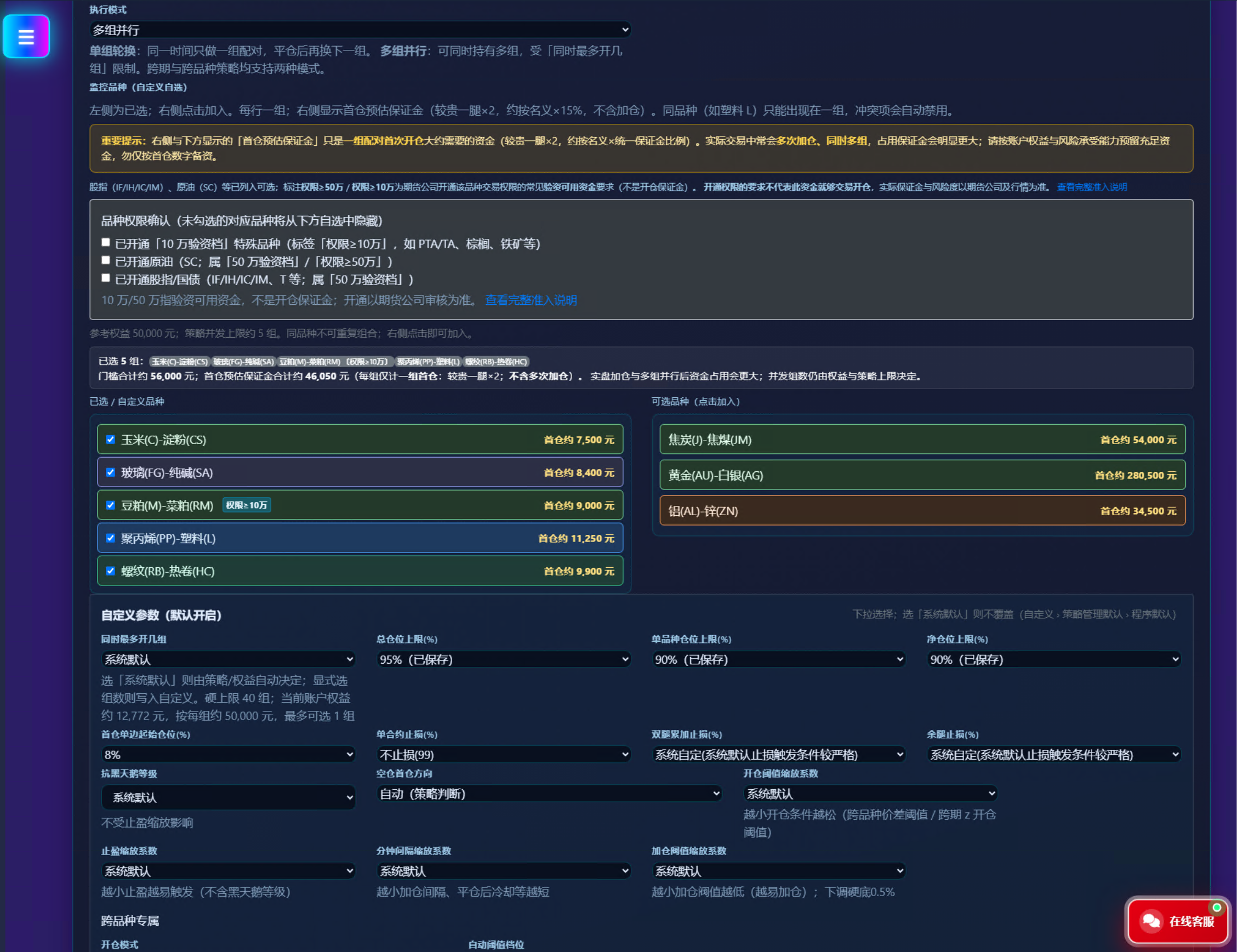Uncheck 玉米(C)-淀粉(CS) pair
This screenshot has width=1237, height=952.
pyautogui.click(x=111, y=440)
